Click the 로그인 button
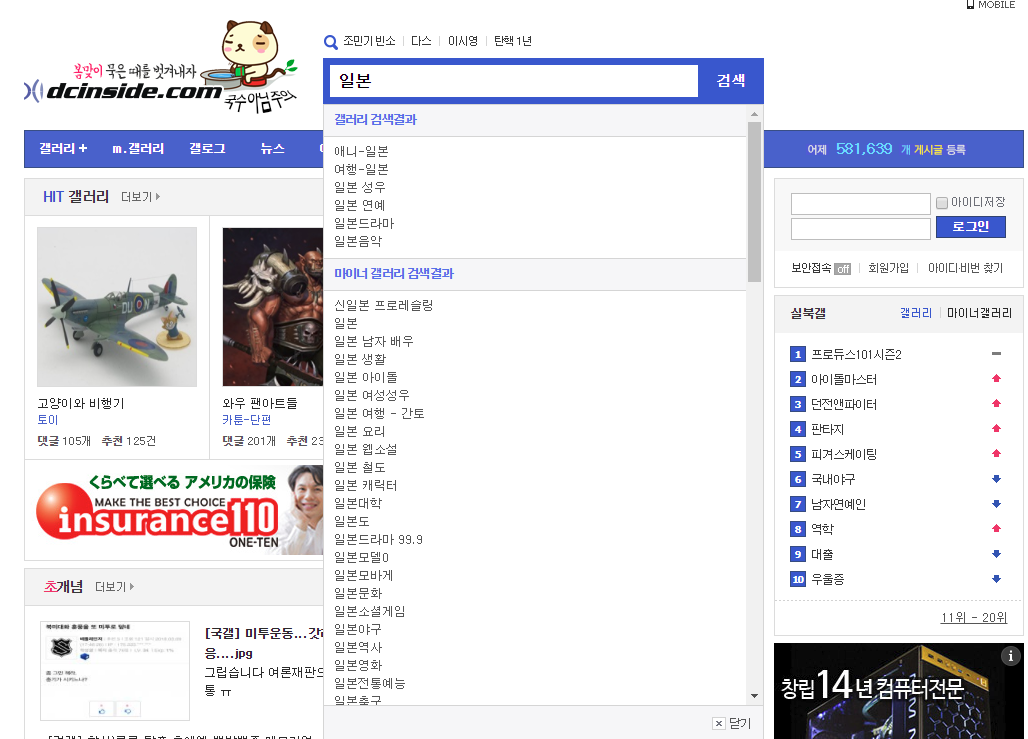The width and height of the screenshot is (1028, 739). (970, 227)
